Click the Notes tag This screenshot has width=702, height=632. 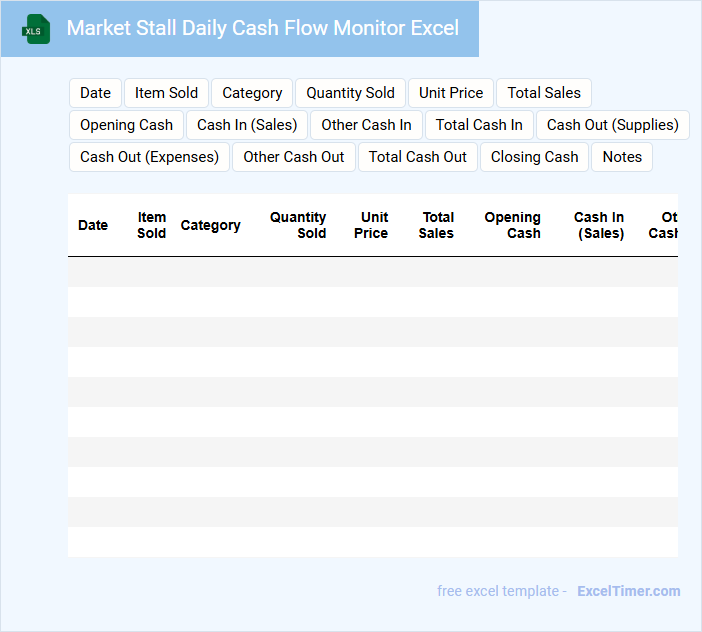tap(622, 157)
